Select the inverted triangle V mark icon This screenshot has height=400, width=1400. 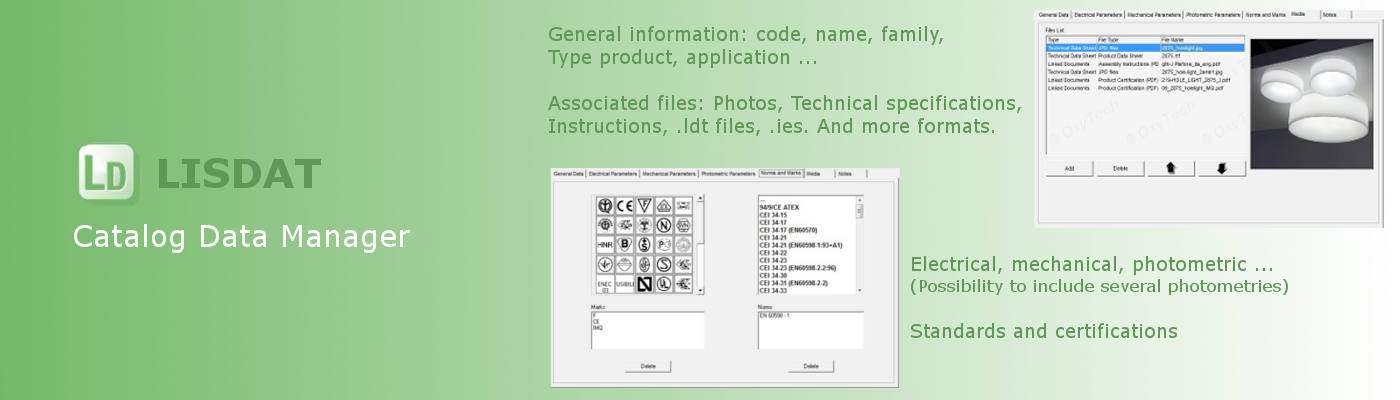pyautogui.click(x=644, y=206)
